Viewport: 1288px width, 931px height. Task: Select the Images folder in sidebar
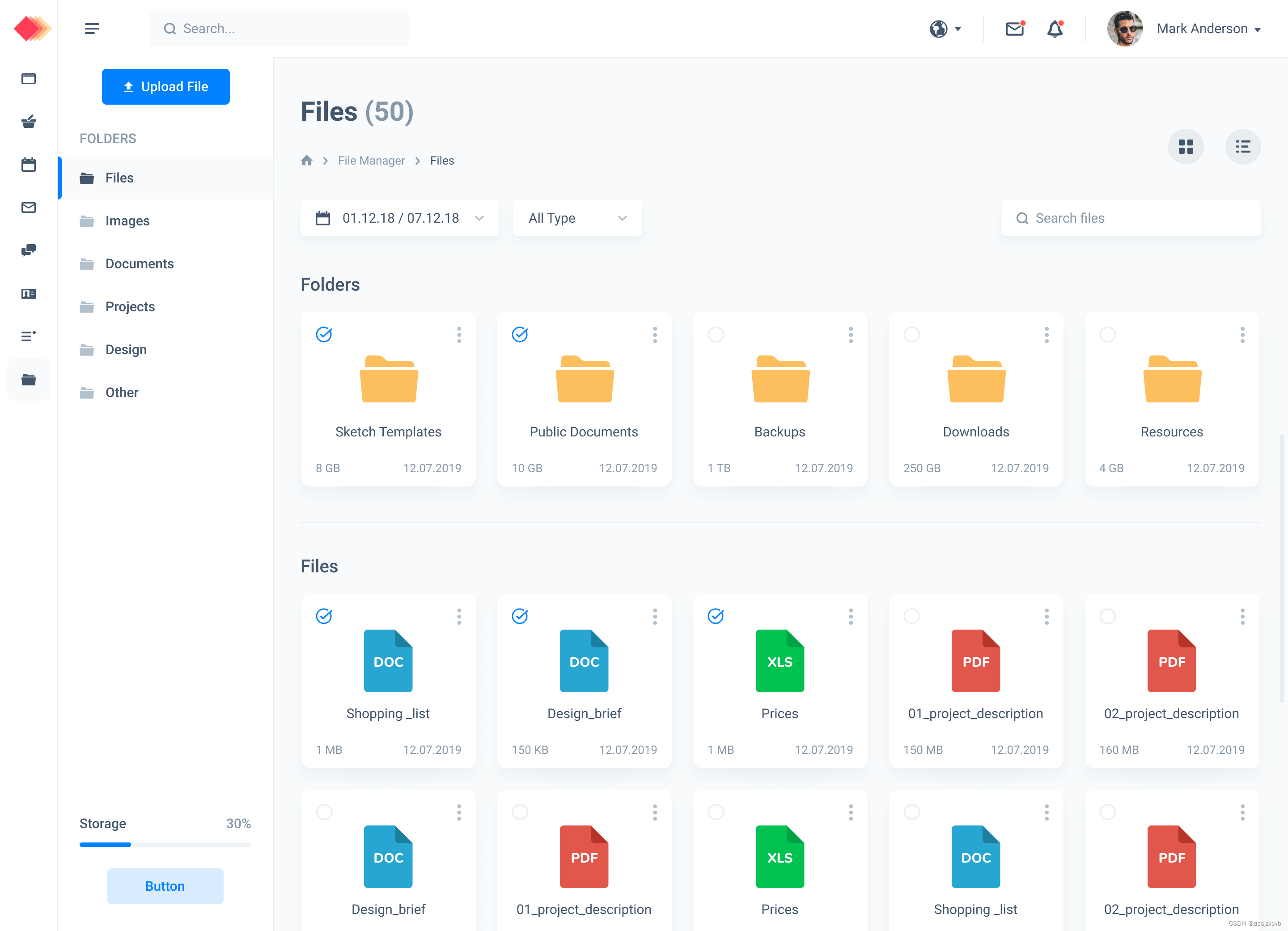pos(127,221)
